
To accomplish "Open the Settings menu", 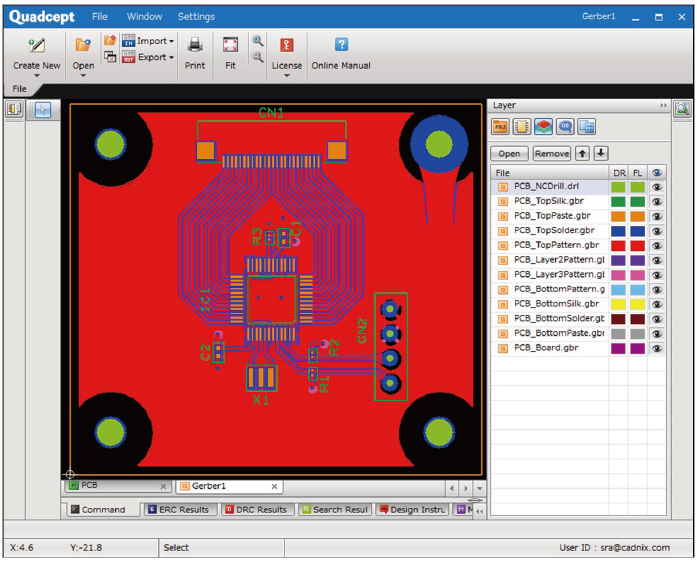I will pos(196,17).
